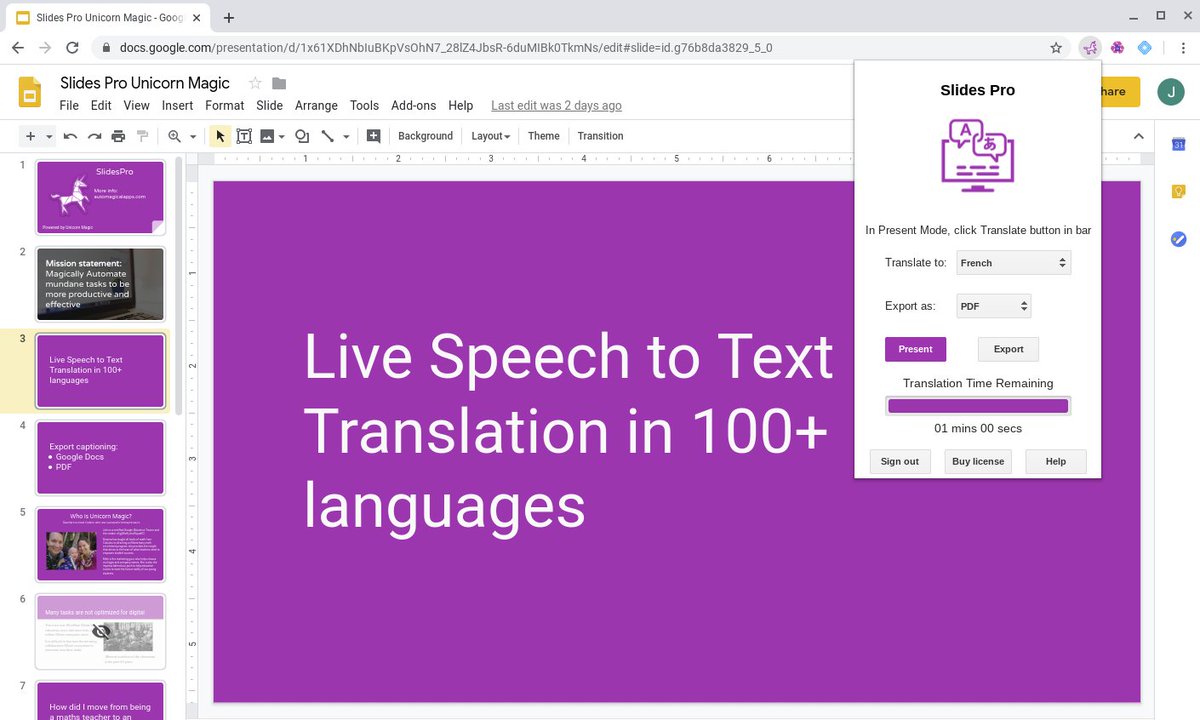This screenshot has width=1200, height=720.
Task: Click the Sign out button
Action: (900, 461)
